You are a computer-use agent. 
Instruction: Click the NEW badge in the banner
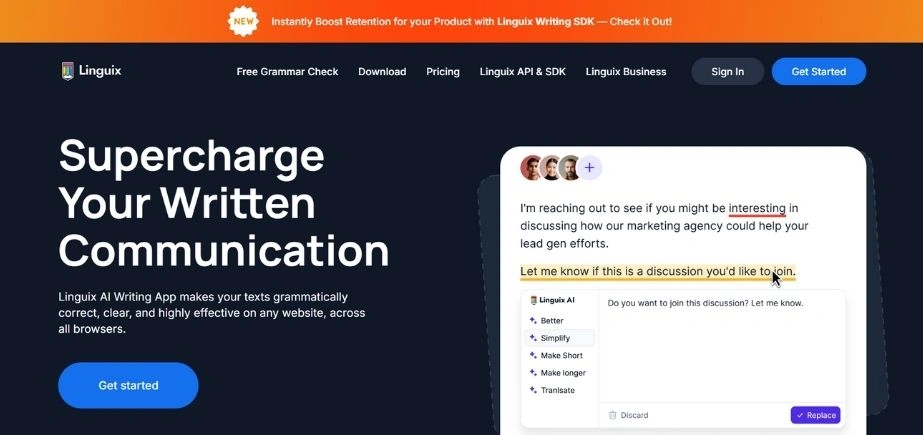pyautogui.click(x=243, y=21)
